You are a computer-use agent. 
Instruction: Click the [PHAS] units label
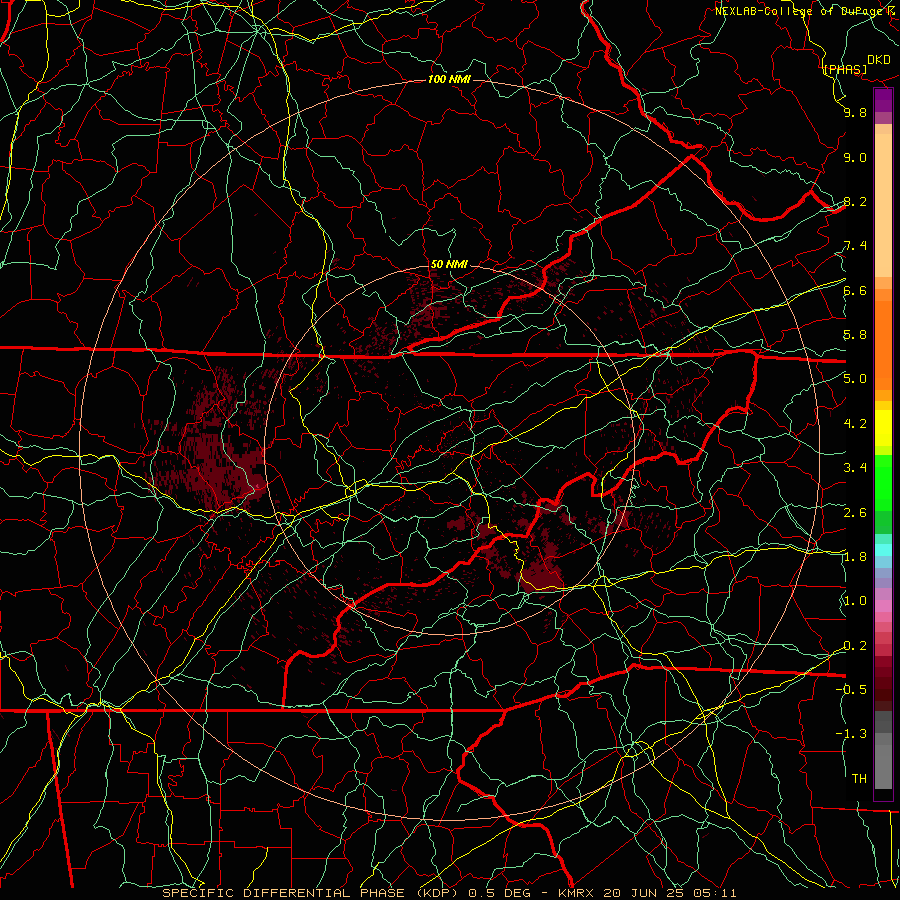coord(845,69)
